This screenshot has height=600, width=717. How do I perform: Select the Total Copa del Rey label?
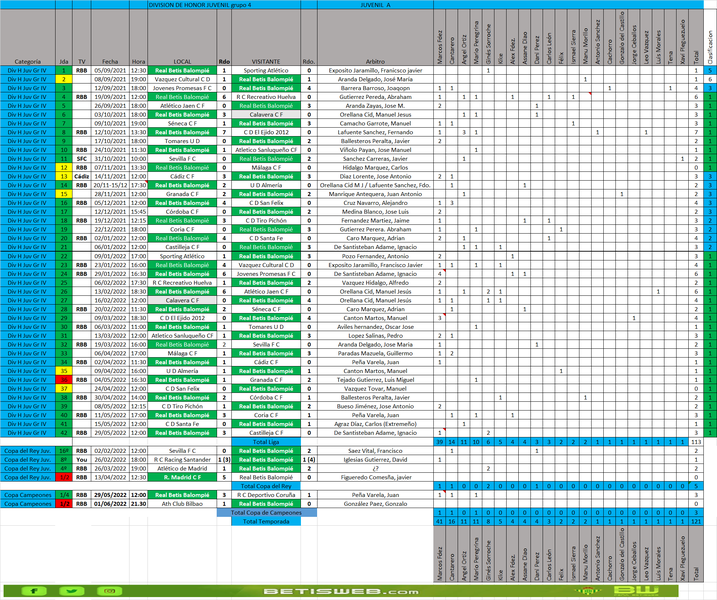pyautogui.click(x=266, y=486)
